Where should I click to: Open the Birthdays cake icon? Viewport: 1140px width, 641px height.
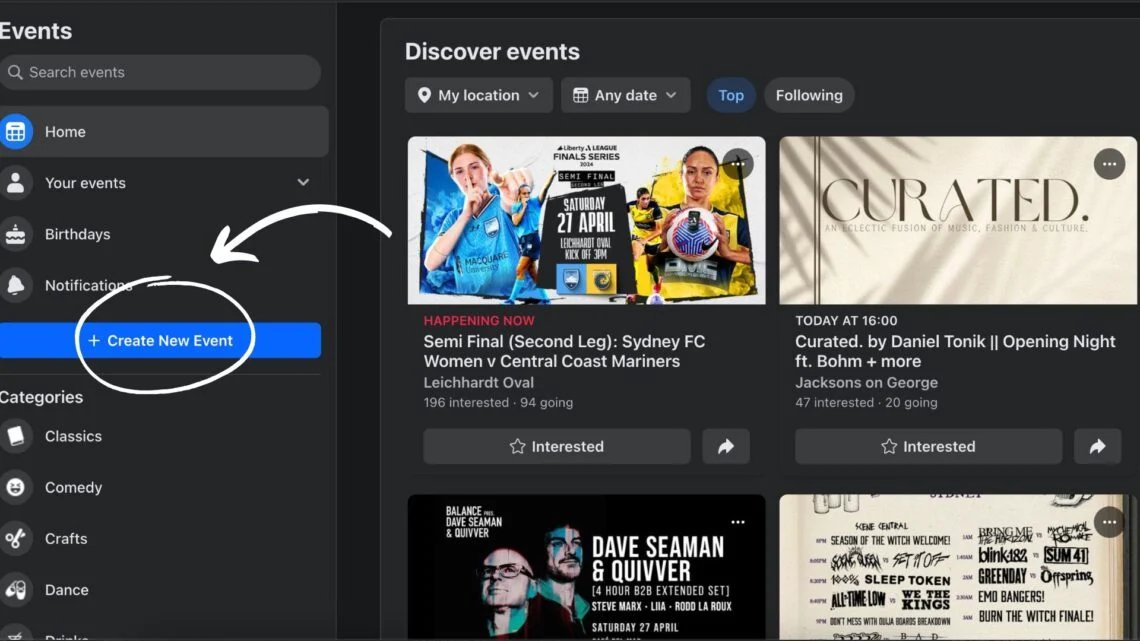pos(15,234)
